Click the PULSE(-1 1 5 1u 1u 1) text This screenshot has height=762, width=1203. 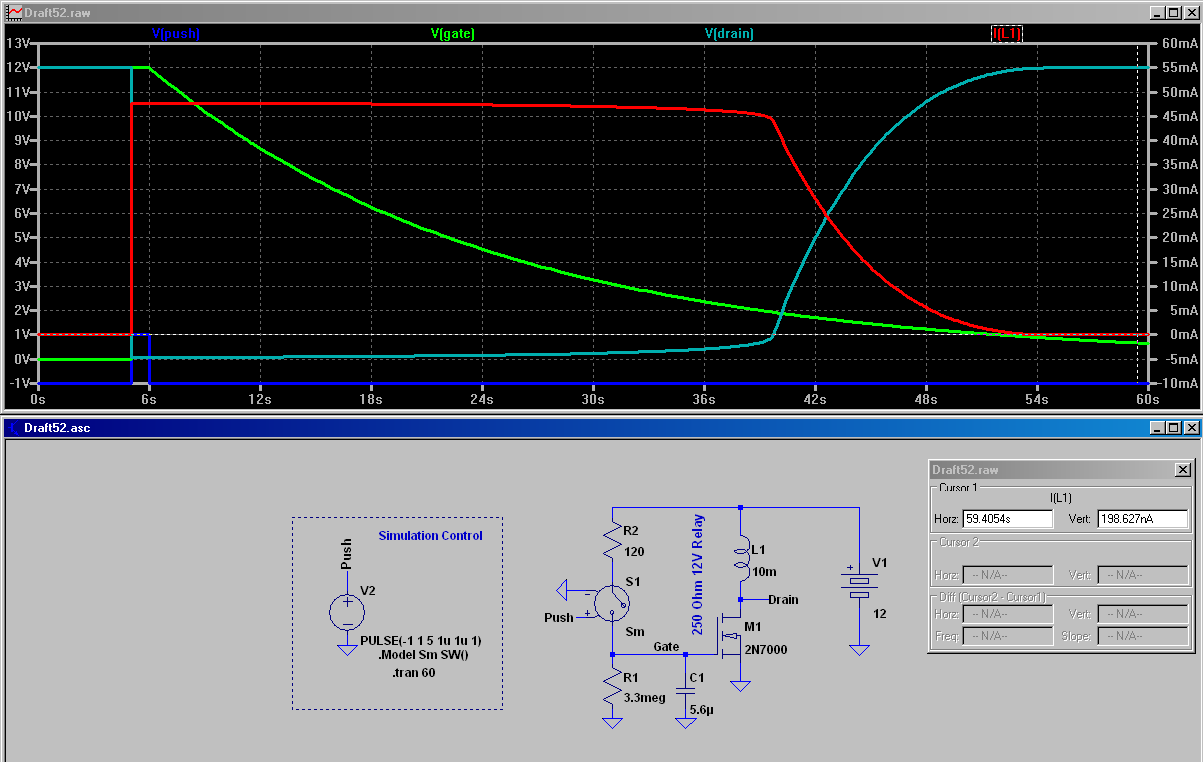pos(421,640)
